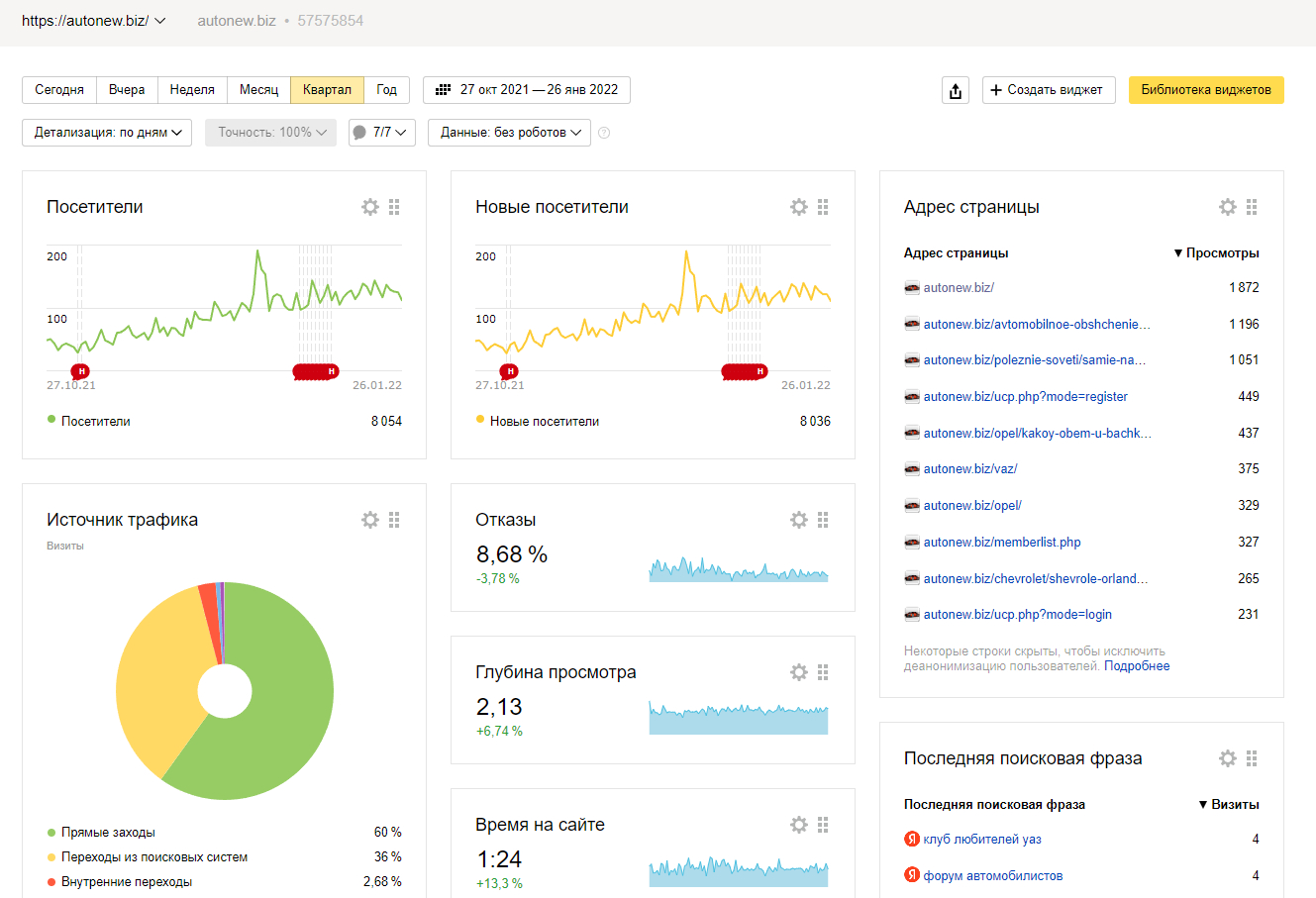
Task: Open the Подробнее link
Action: [x=1137, y=666]
